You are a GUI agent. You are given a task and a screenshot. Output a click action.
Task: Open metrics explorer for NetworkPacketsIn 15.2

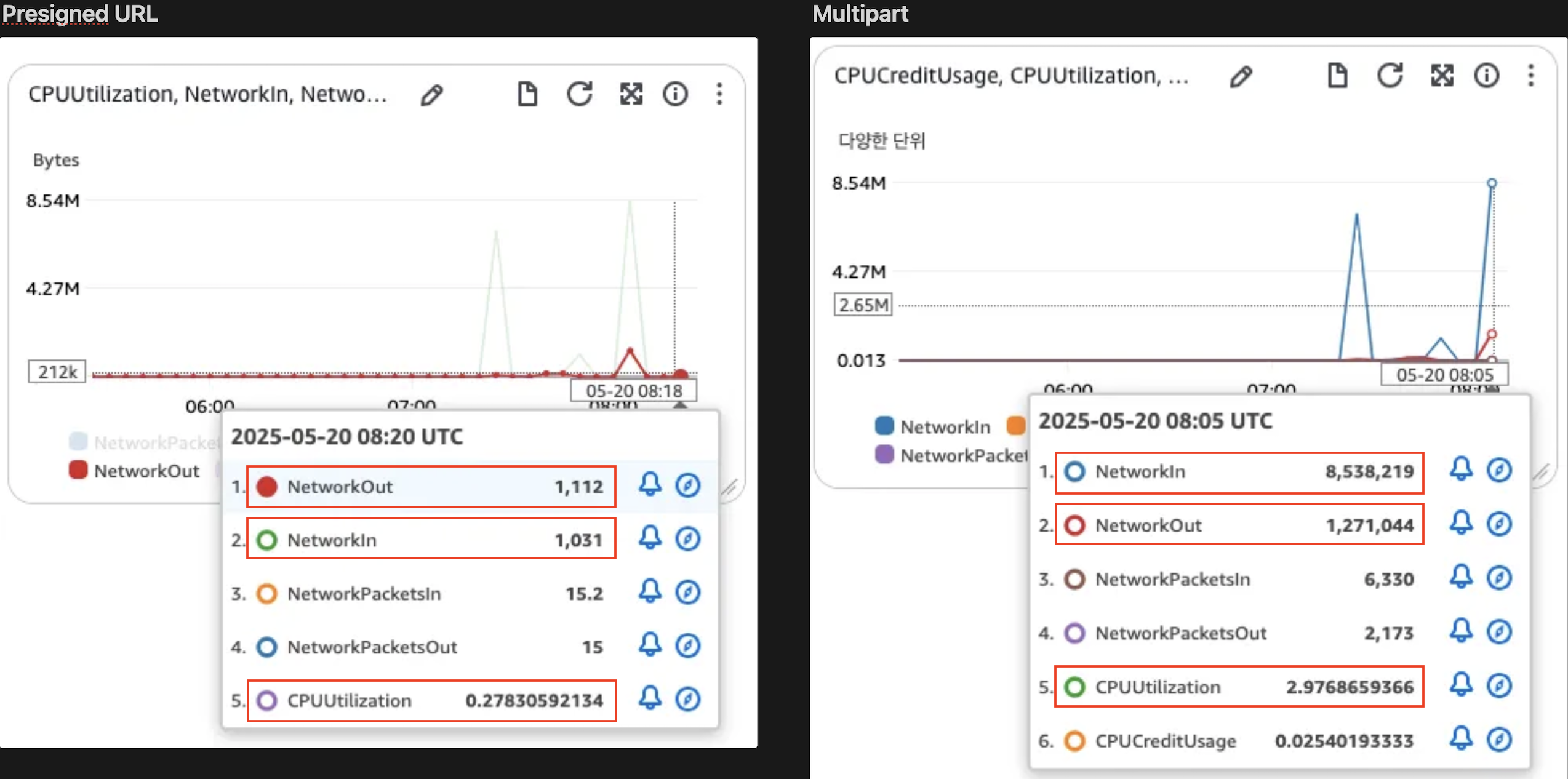coord(688,593)
